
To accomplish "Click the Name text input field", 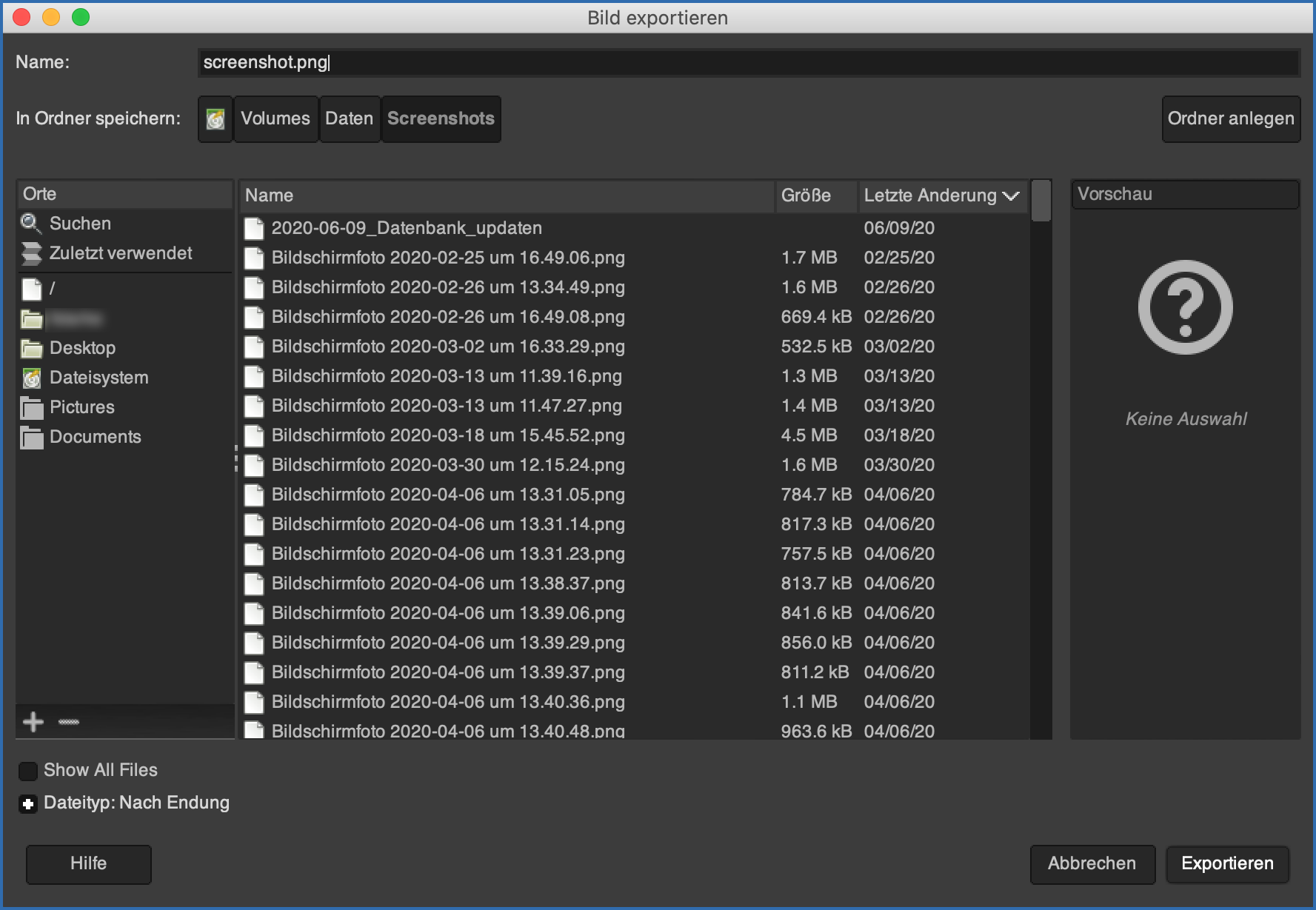I will click(x=748, y=63).
